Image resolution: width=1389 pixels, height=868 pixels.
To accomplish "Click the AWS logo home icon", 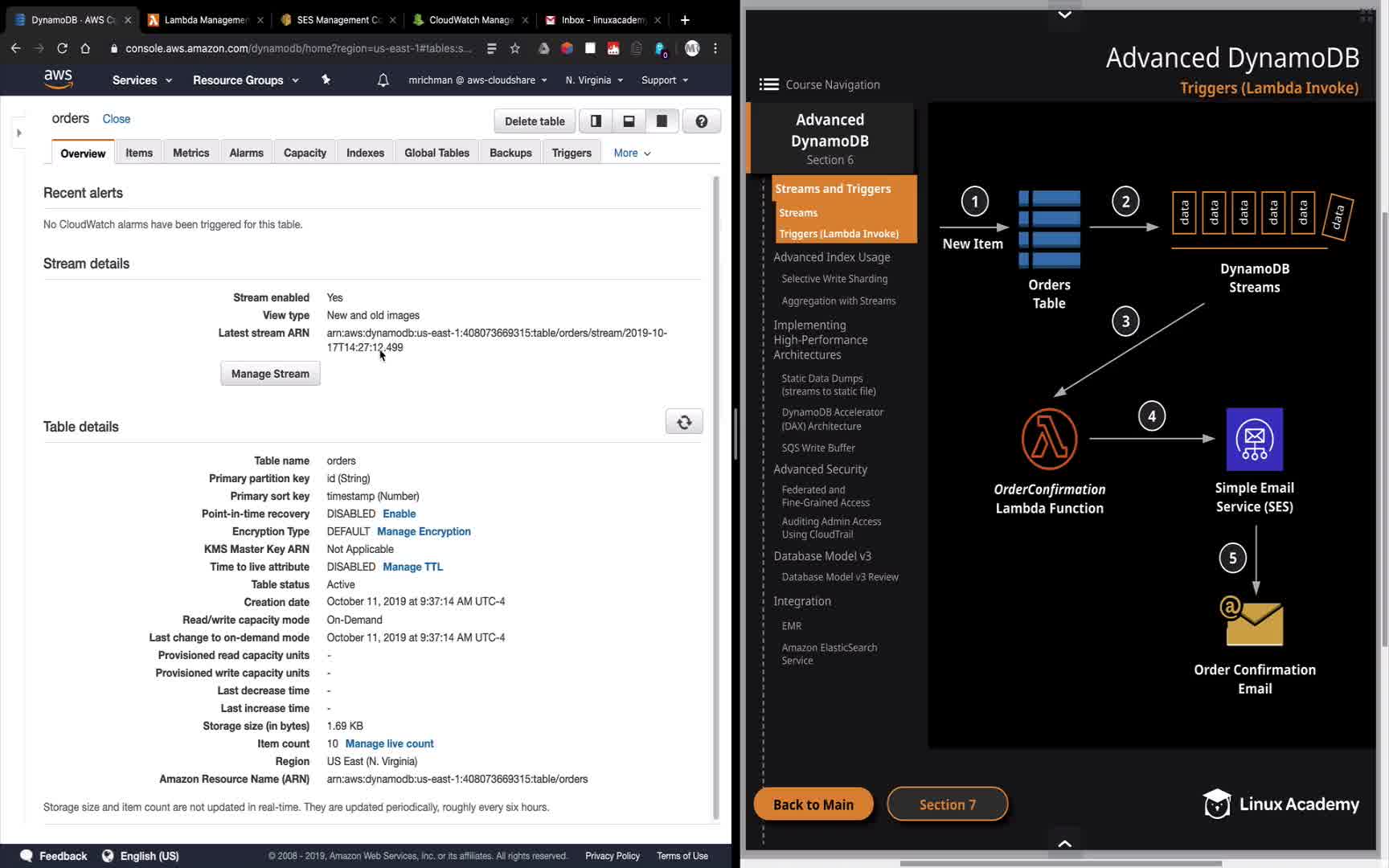I will [58, 79].
